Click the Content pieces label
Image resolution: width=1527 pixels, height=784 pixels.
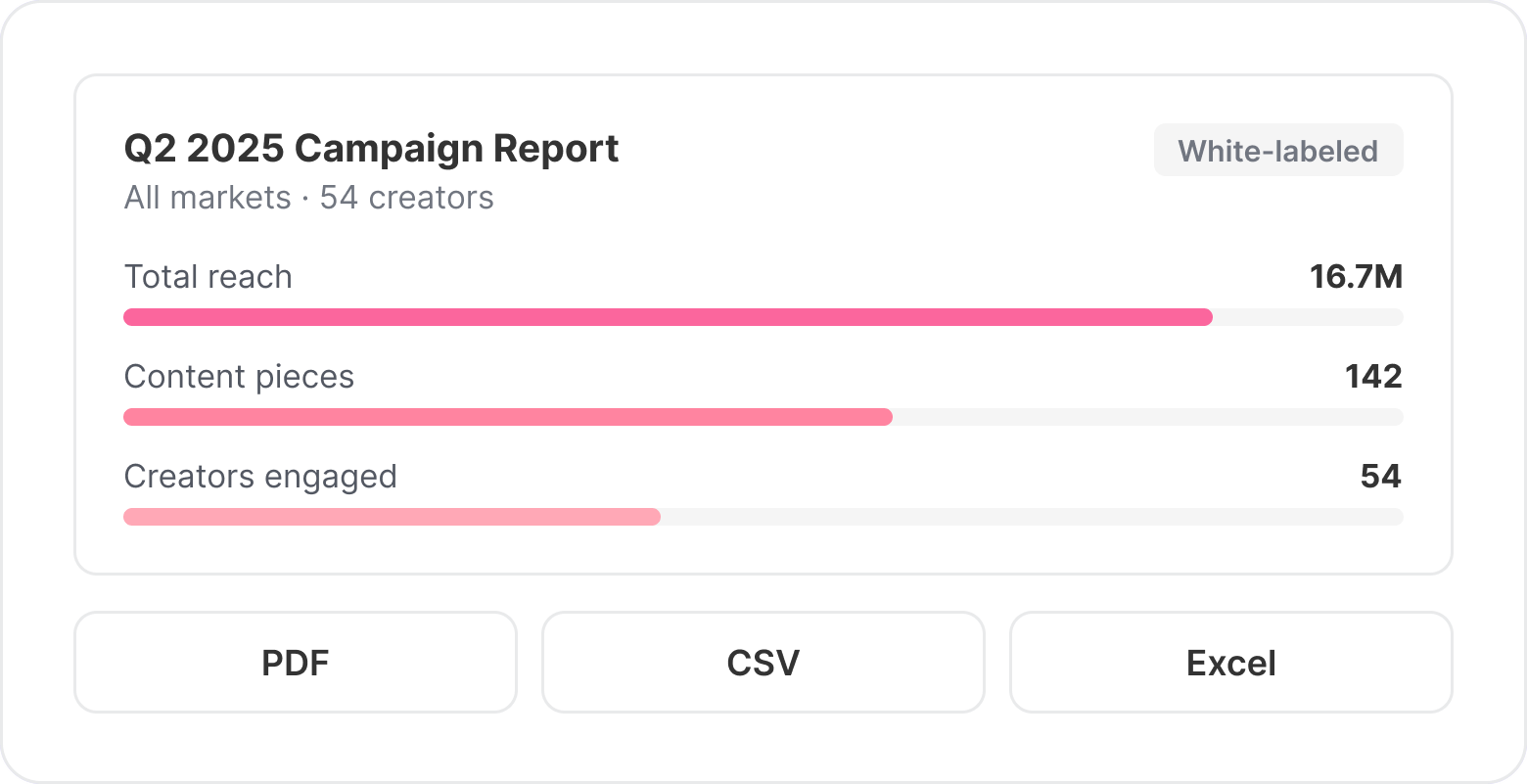[239, 377]
